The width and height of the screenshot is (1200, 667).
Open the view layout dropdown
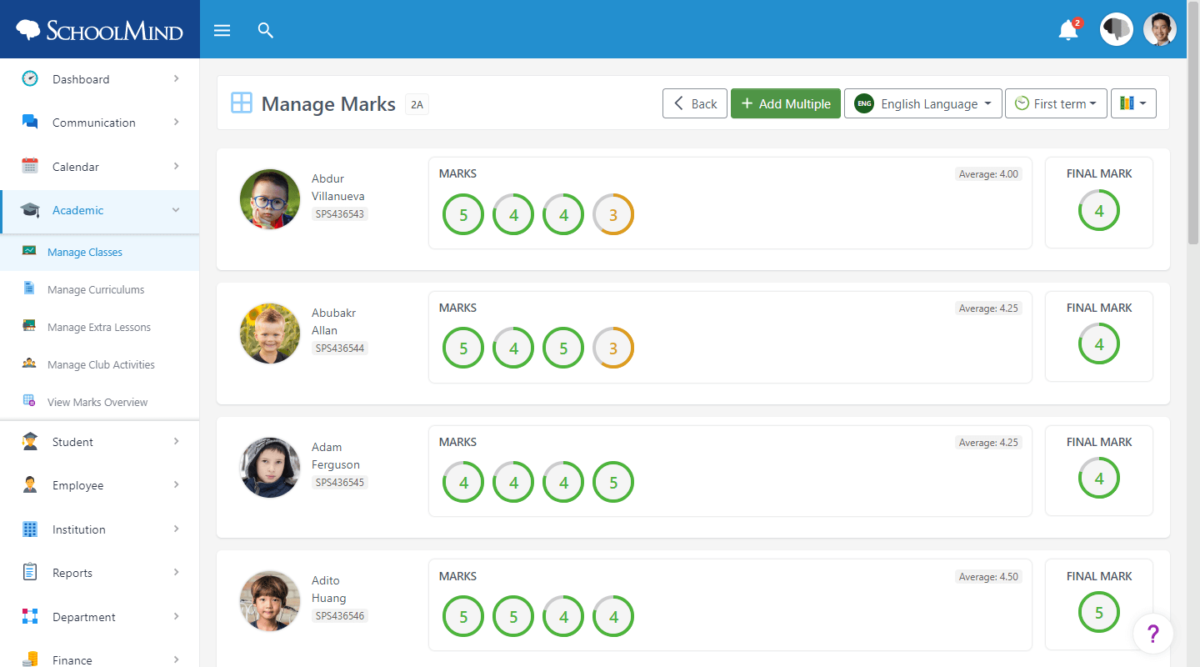pyautogui.click(x=1133, y=104)
